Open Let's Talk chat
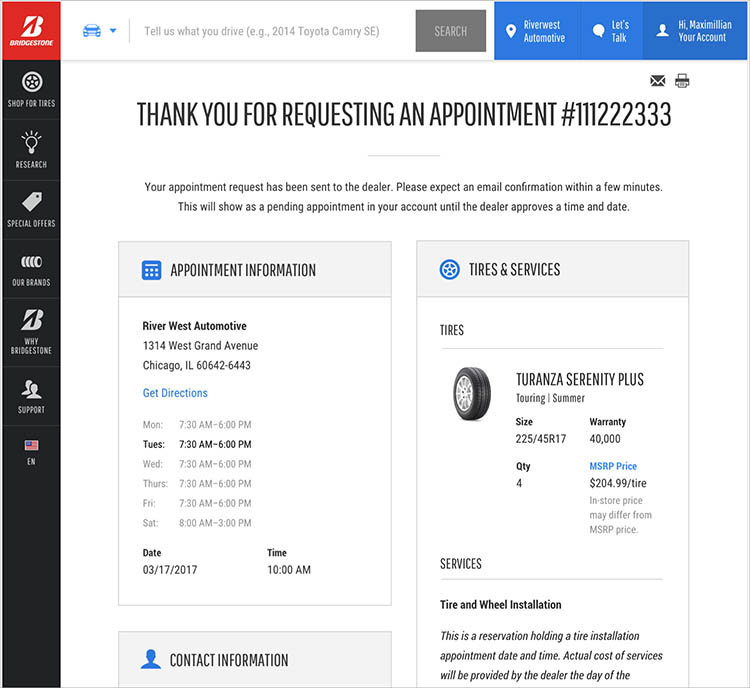This screenshot has height=688, width=750. tap(609, 31)
